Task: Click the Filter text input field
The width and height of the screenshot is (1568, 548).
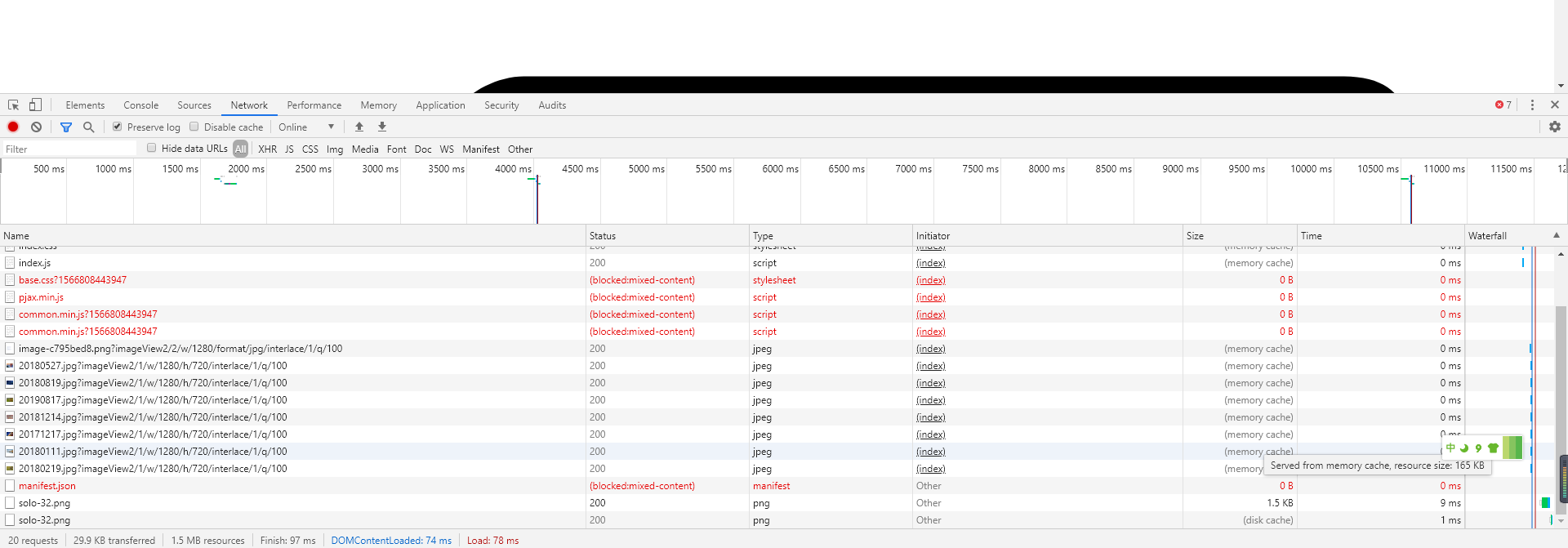Action: [69, 149]
